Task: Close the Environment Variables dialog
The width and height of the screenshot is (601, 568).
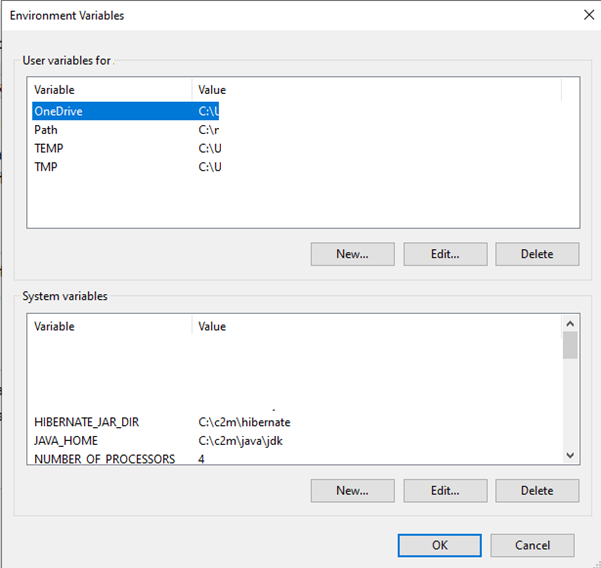Action: pyautogui.click(x=589, y=15)
